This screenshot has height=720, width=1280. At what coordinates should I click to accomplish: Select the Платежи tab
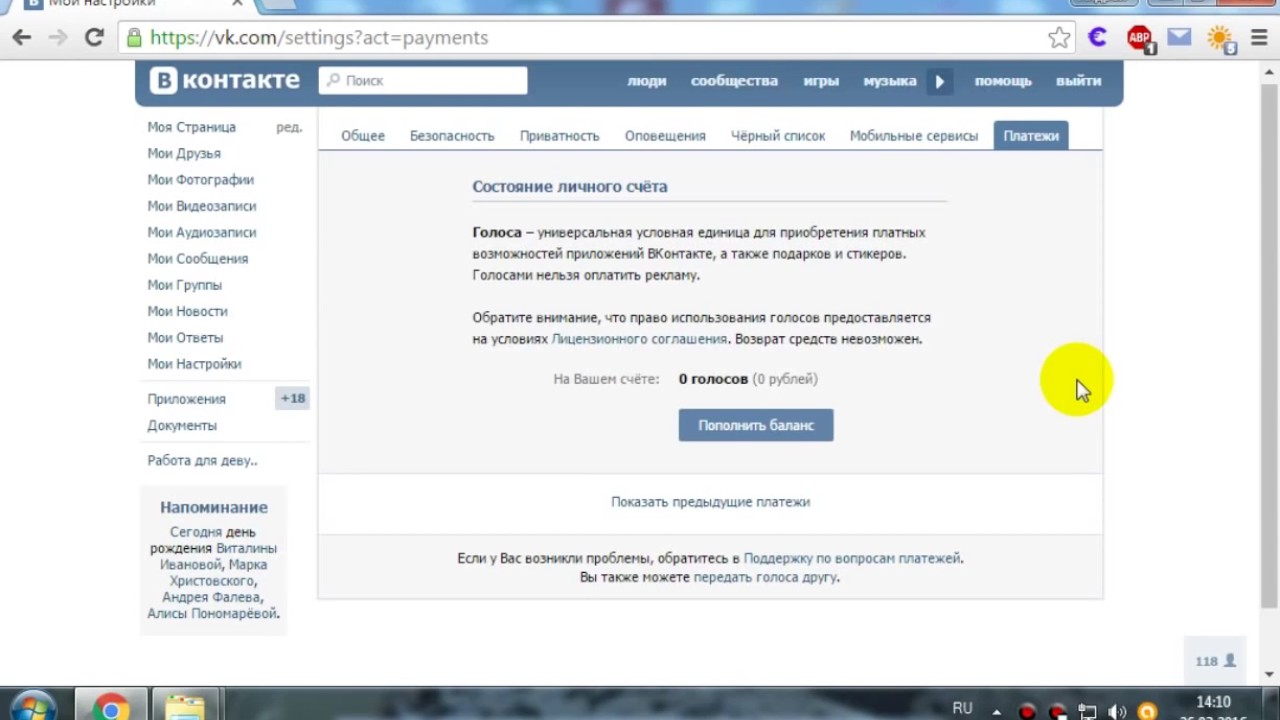1031,136
